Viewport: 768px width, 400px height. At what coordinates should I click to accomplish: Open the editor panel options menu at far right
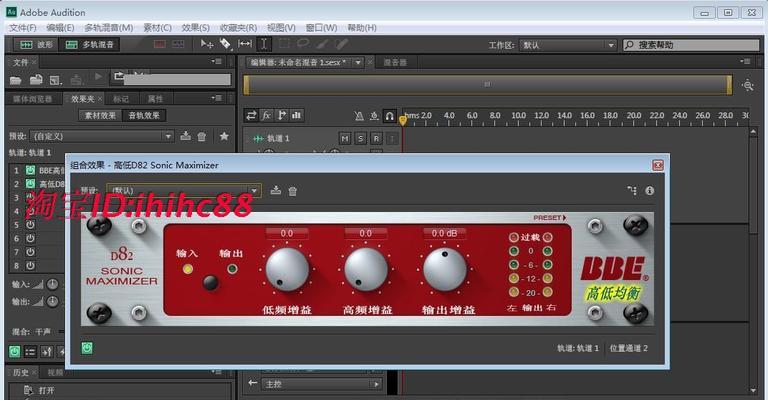coord(745,61)
